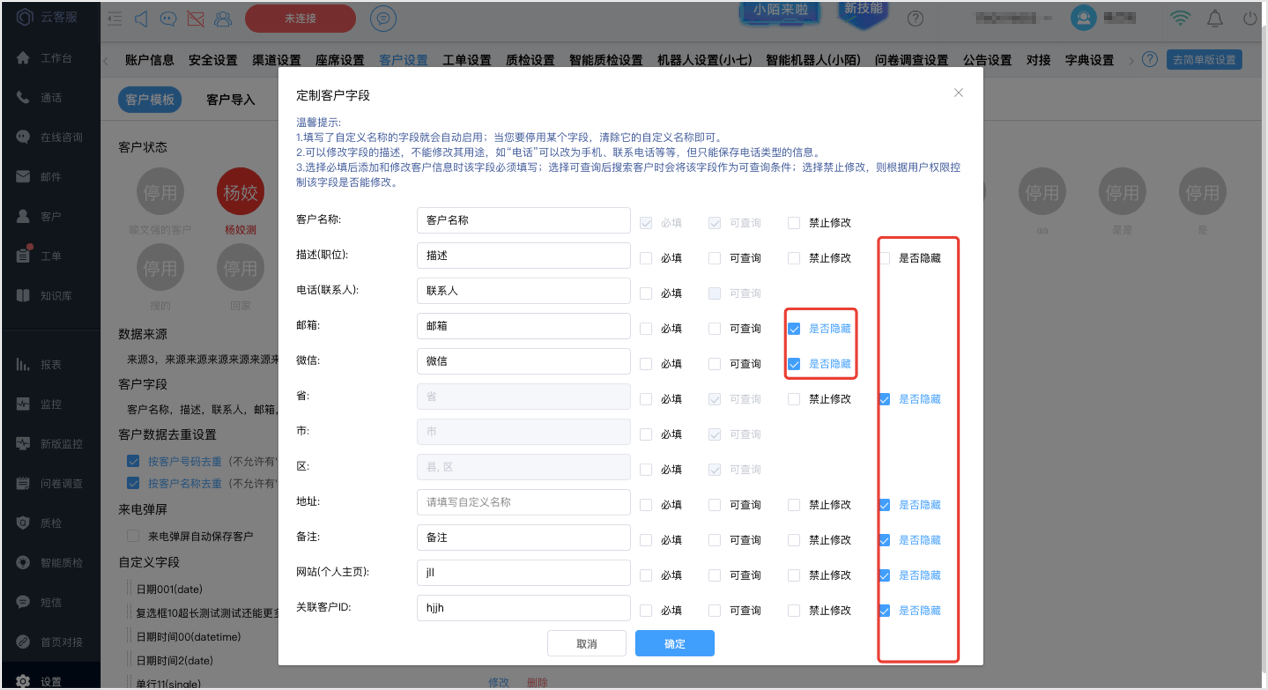Open 知识库 in the left sidebar
The width and height of the screenshot is (1268, 690).
[50, 296]
